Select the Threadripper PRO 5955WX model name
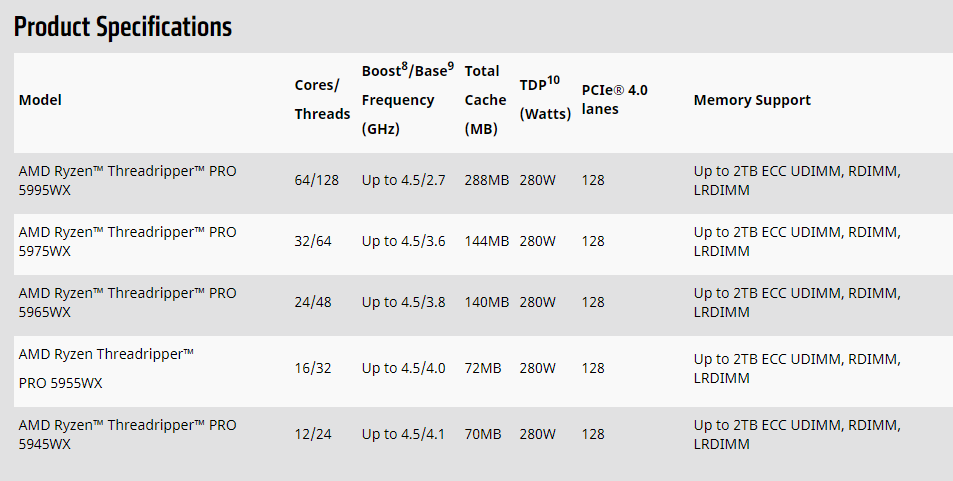 105,367
